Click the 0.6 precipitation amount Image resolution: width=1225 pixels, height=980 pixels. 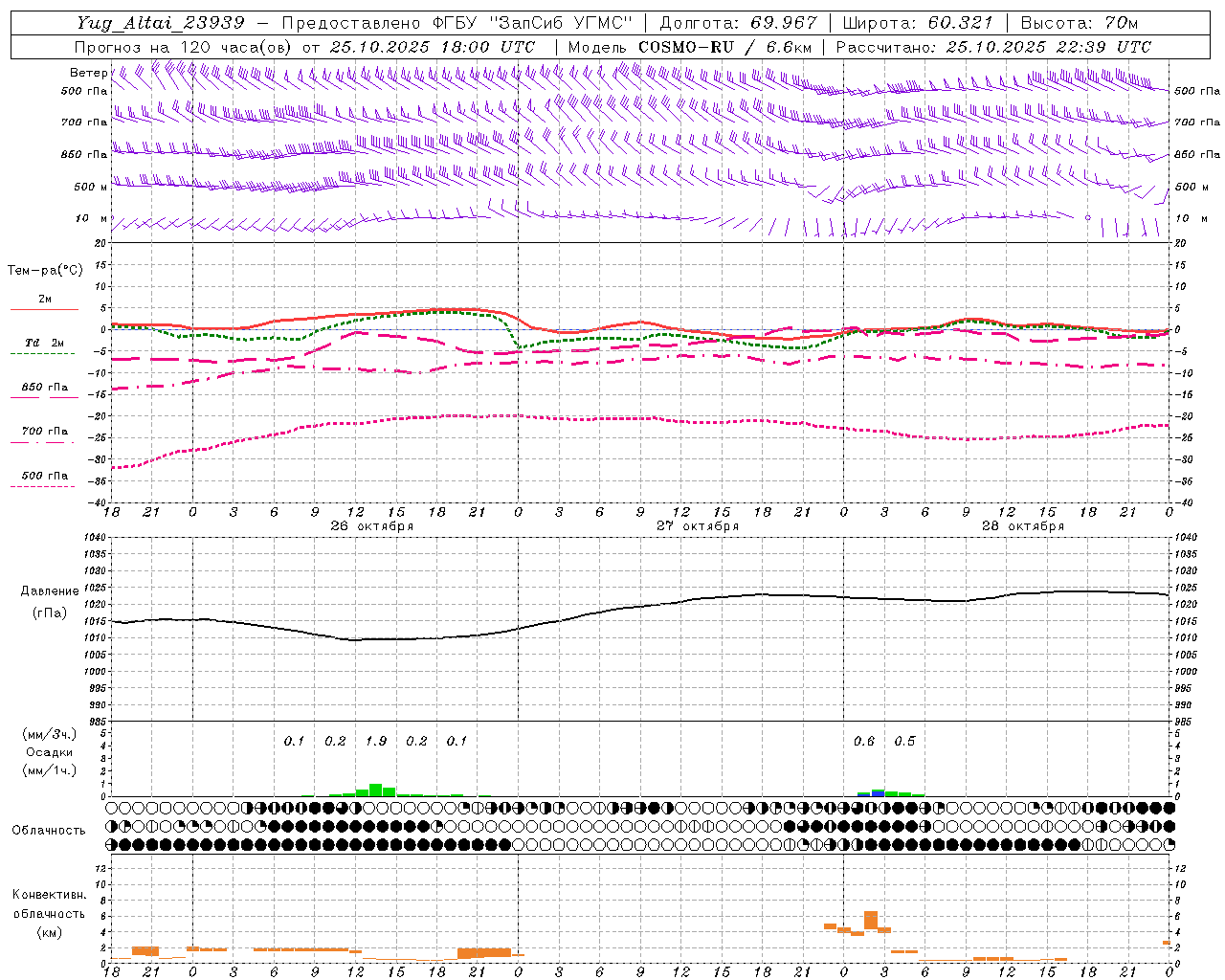point(864,741)
